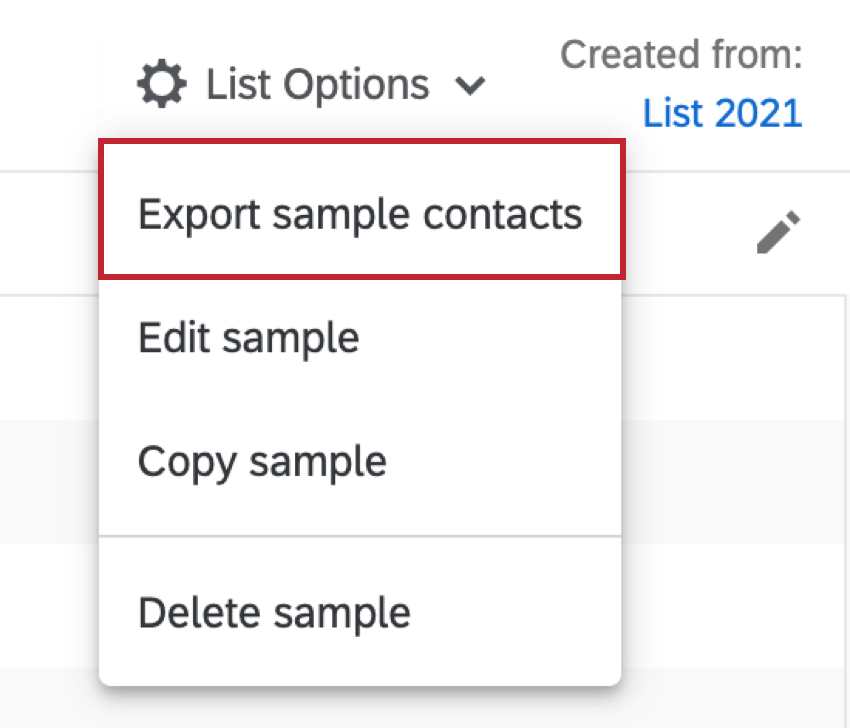Image resolution: width=850 pixels, height=728 pixels.
Task: Click the Created from label text
Action: 681,54
